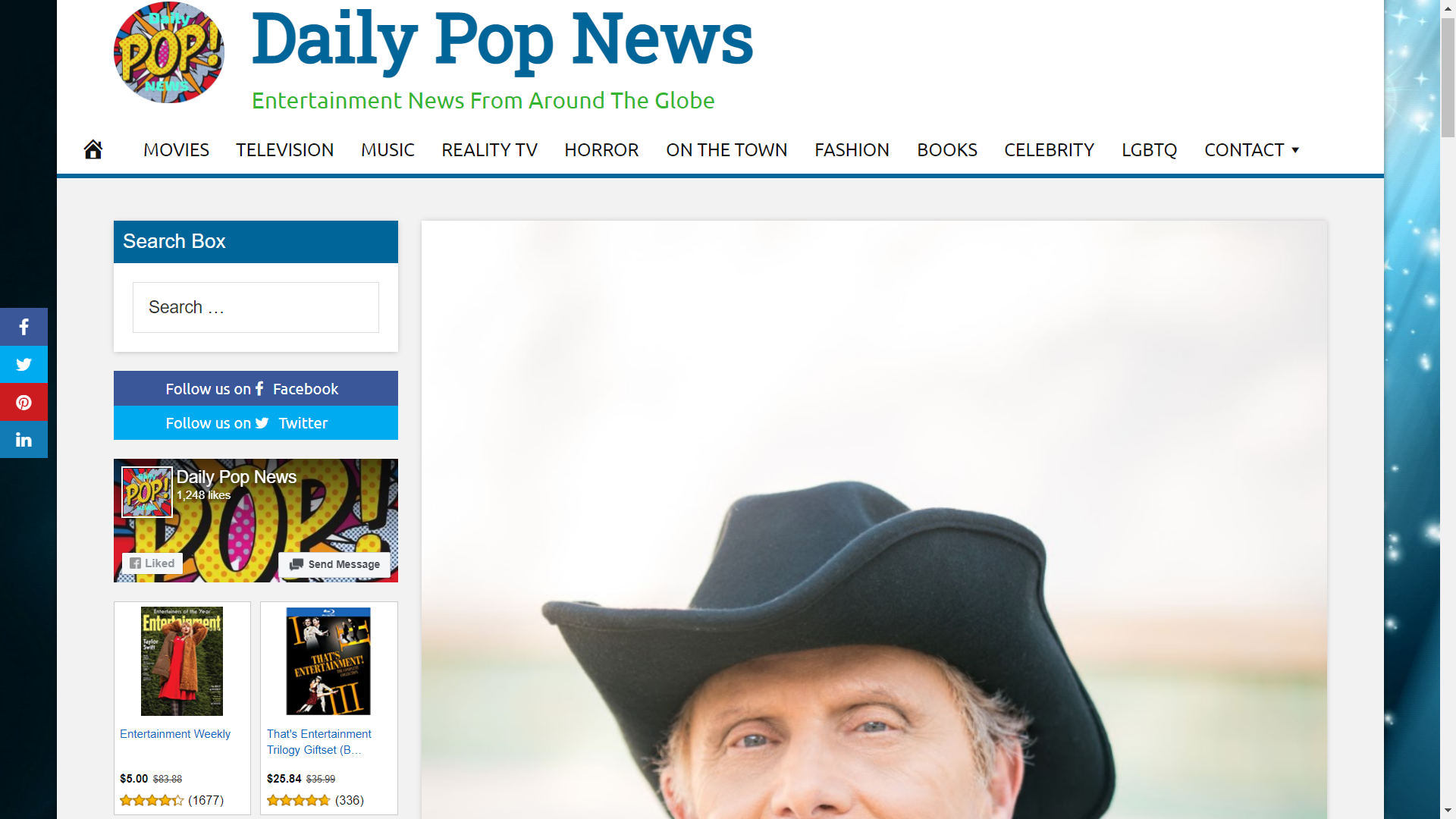Open the Entertainment Weekly product link
The image size is (1456, 819).
(175, 734)
